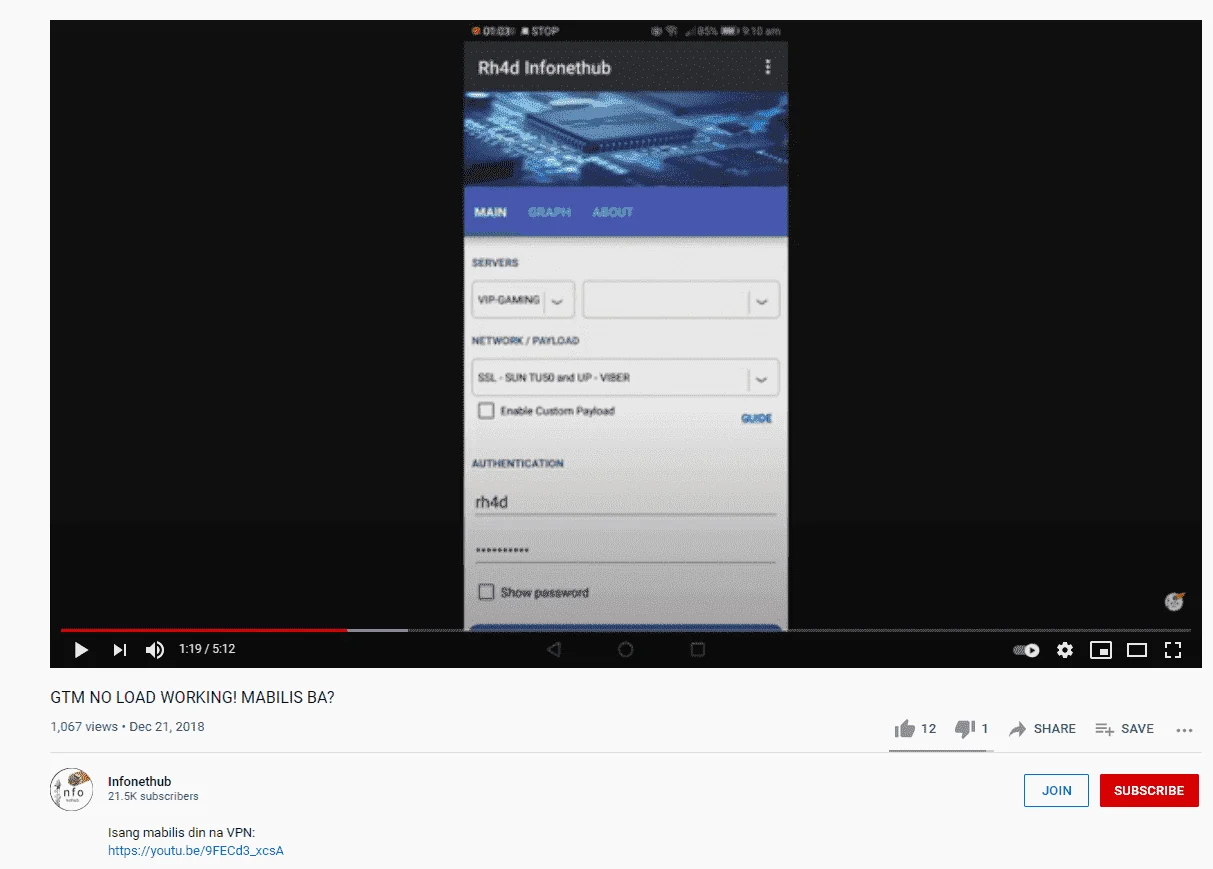
Task: Expand VIP-GAMING server dropdown
Action: pyautogui.click(x=523, y=300)
